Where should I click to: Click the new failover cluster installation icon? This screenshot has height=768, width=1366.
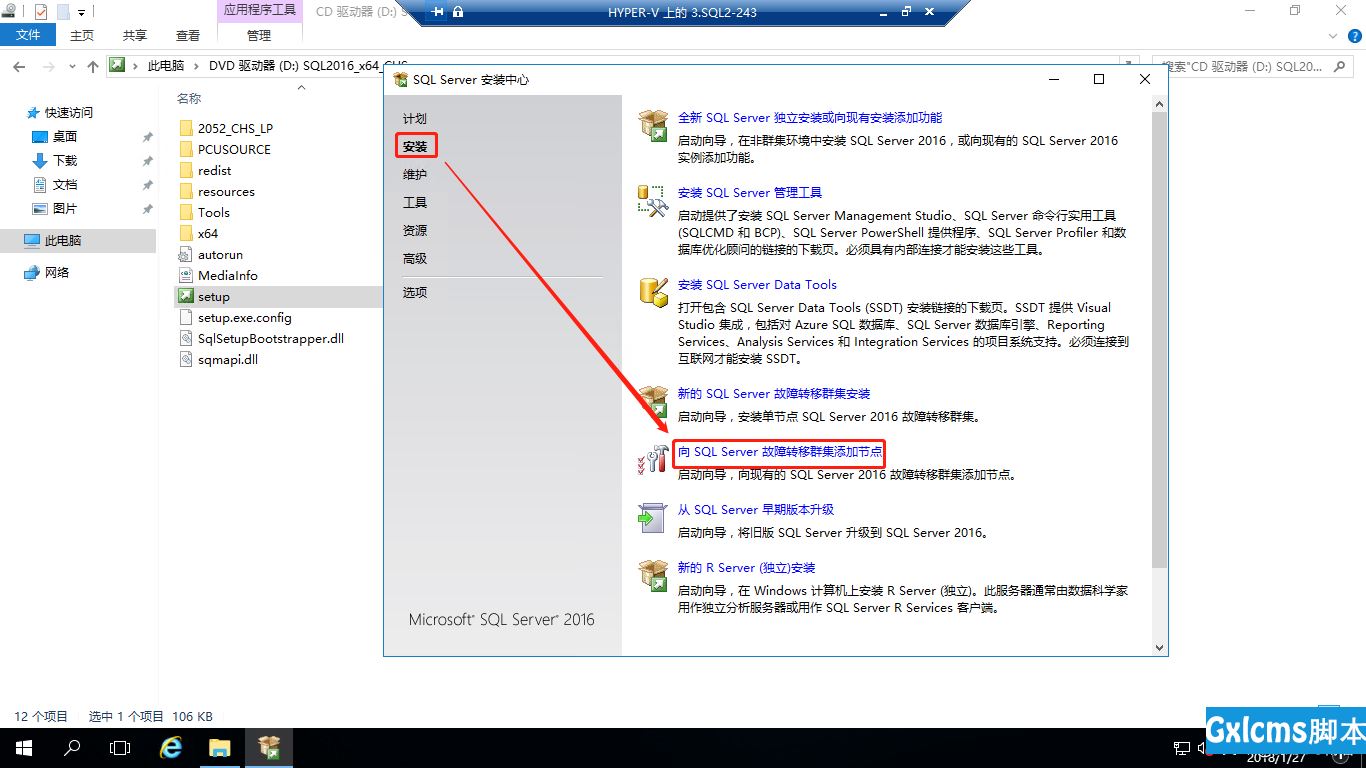click(653, 401)
